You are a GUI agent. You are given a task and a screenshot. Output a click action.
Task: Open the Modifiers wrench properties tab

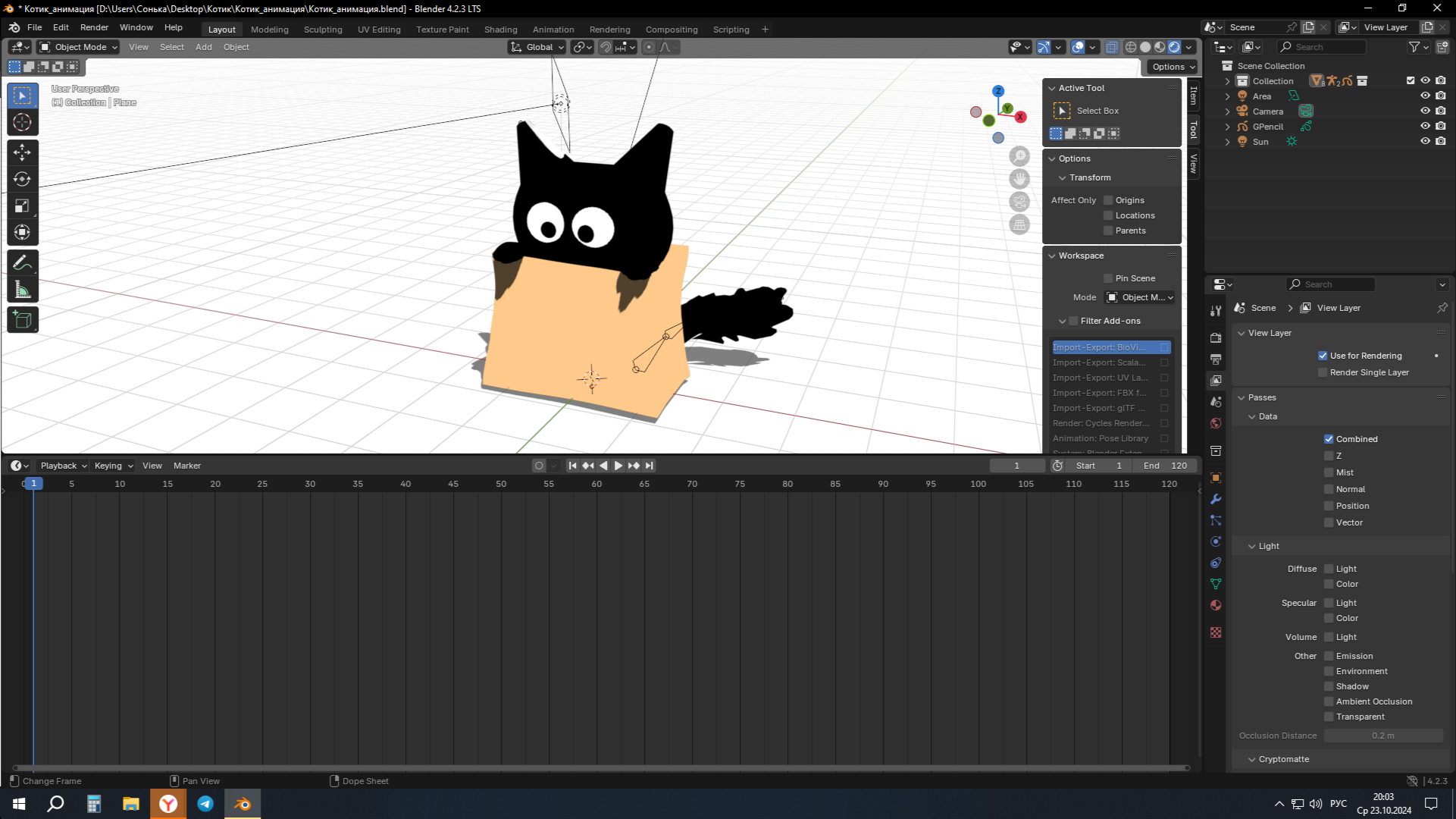pyautogui.click(x=1216, y=499)
